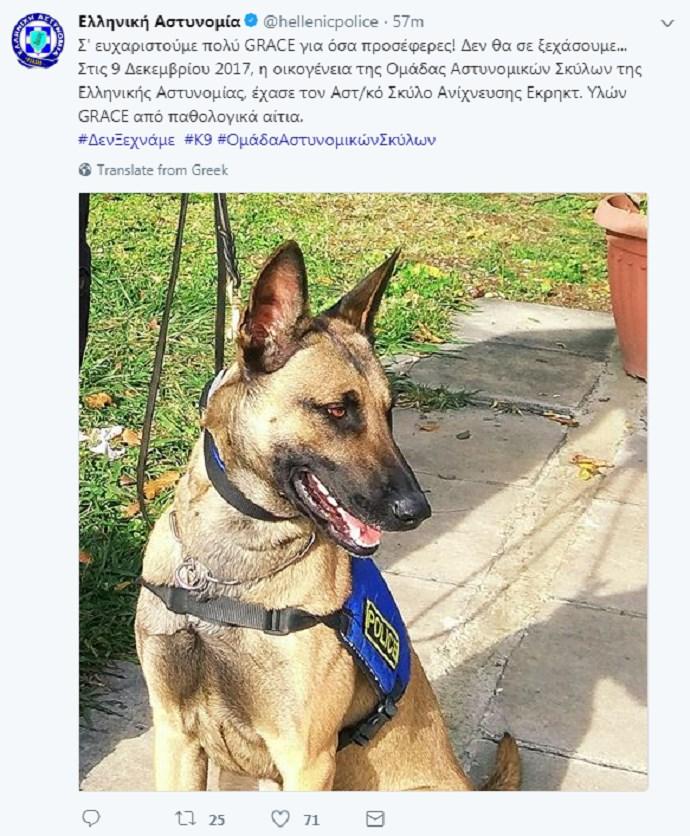Image resolution: width=690 pixels, height=836 pixels.
Task: Open the #ΟμάδαΑστυνομικώνΣκύλων hashtag
Action: click(x=327, y=140)
